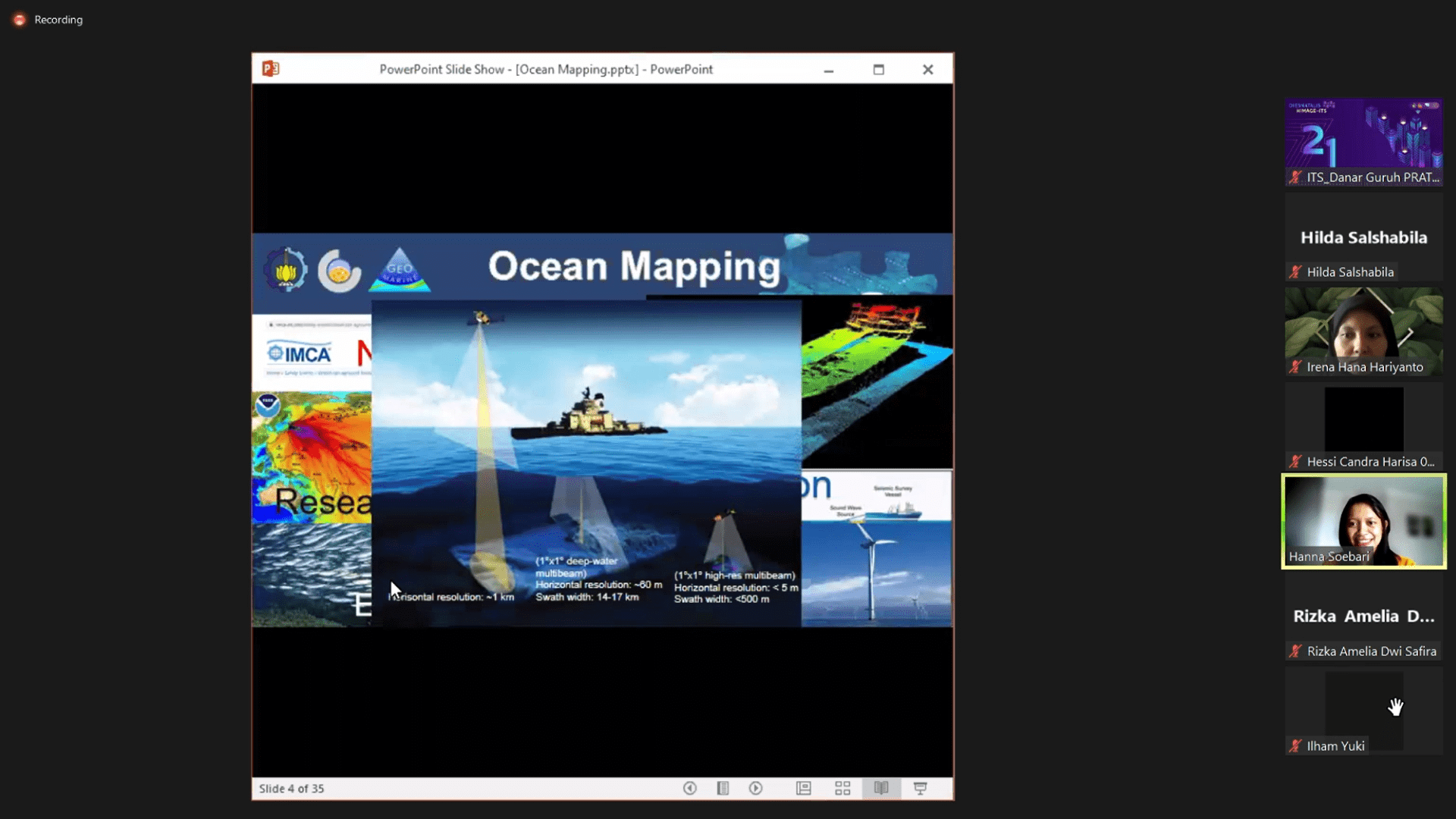Image resolution: width=1456 pixels, height=819 pixels.
Task: Go to the previous slide arrow
Action: pos(689,788)
